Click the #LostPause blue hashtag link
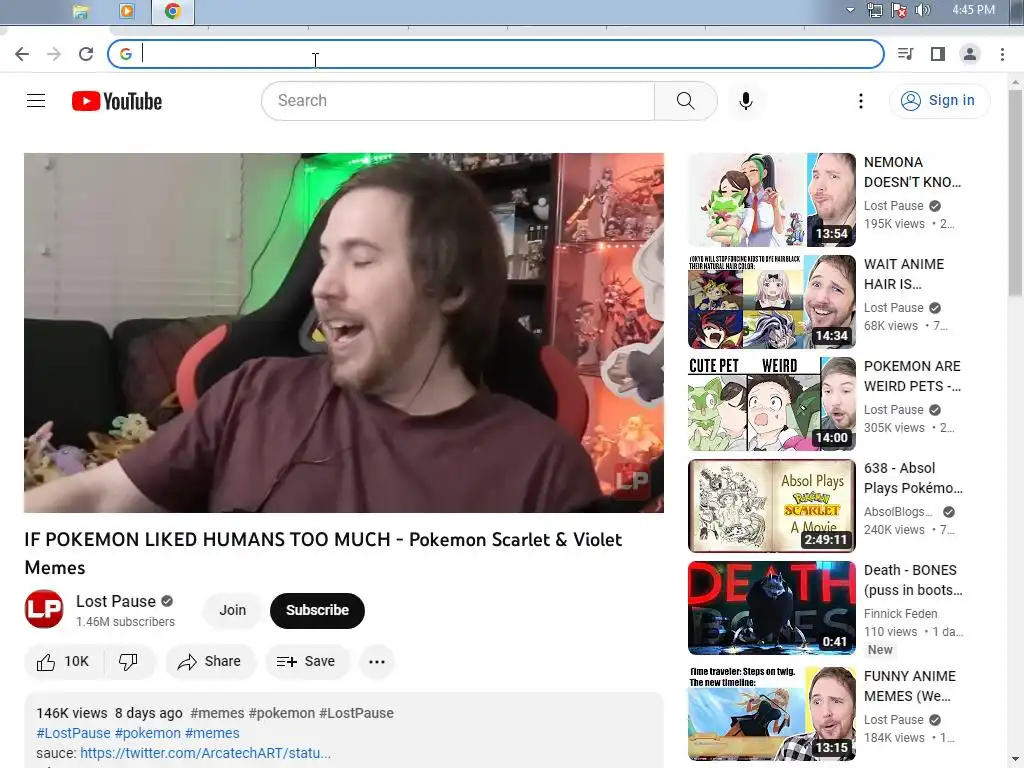Screen dimensions: 1024x768 [73, 733]
